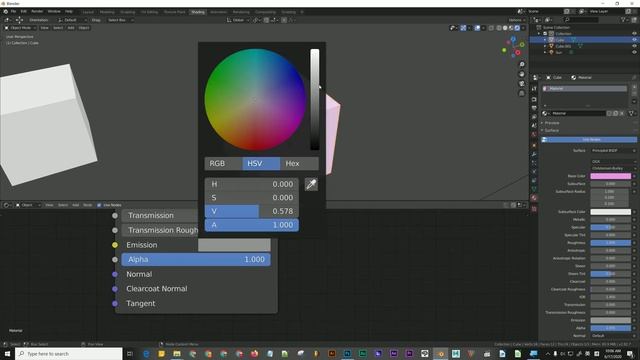Click the viewport zoom magnifier gizmo
Image resolution: width=640 pixels, height=360 pixels.
coord(522,64)
